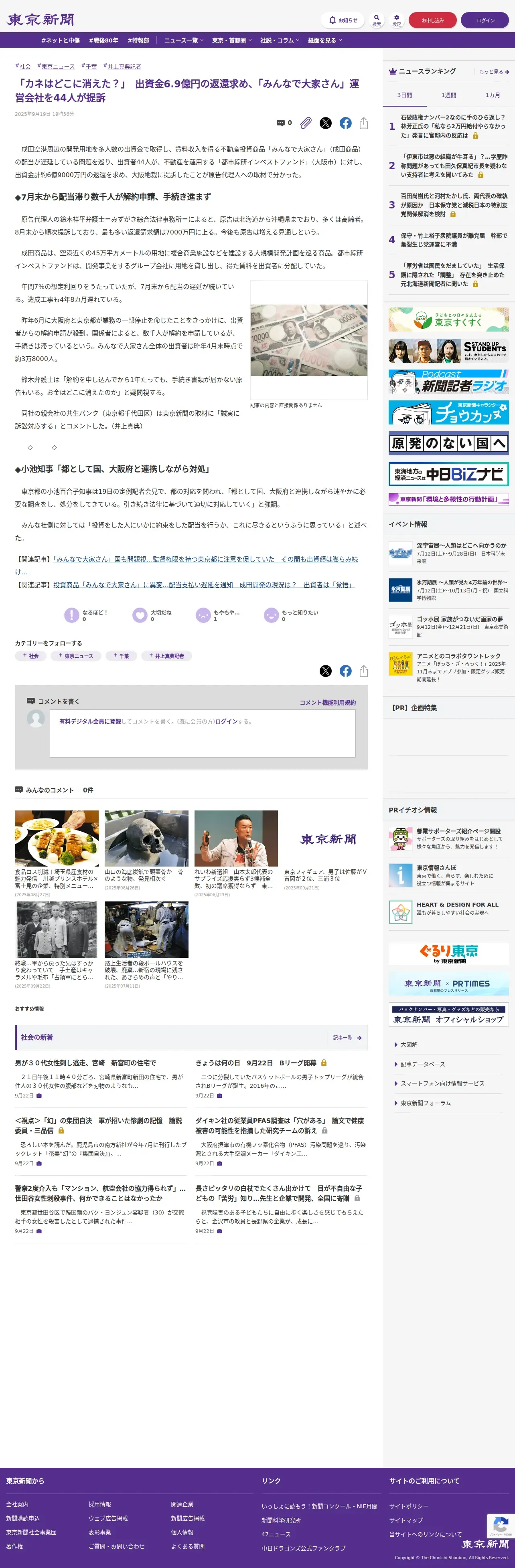Open the お知らせ notifications bell

(343, 20)
